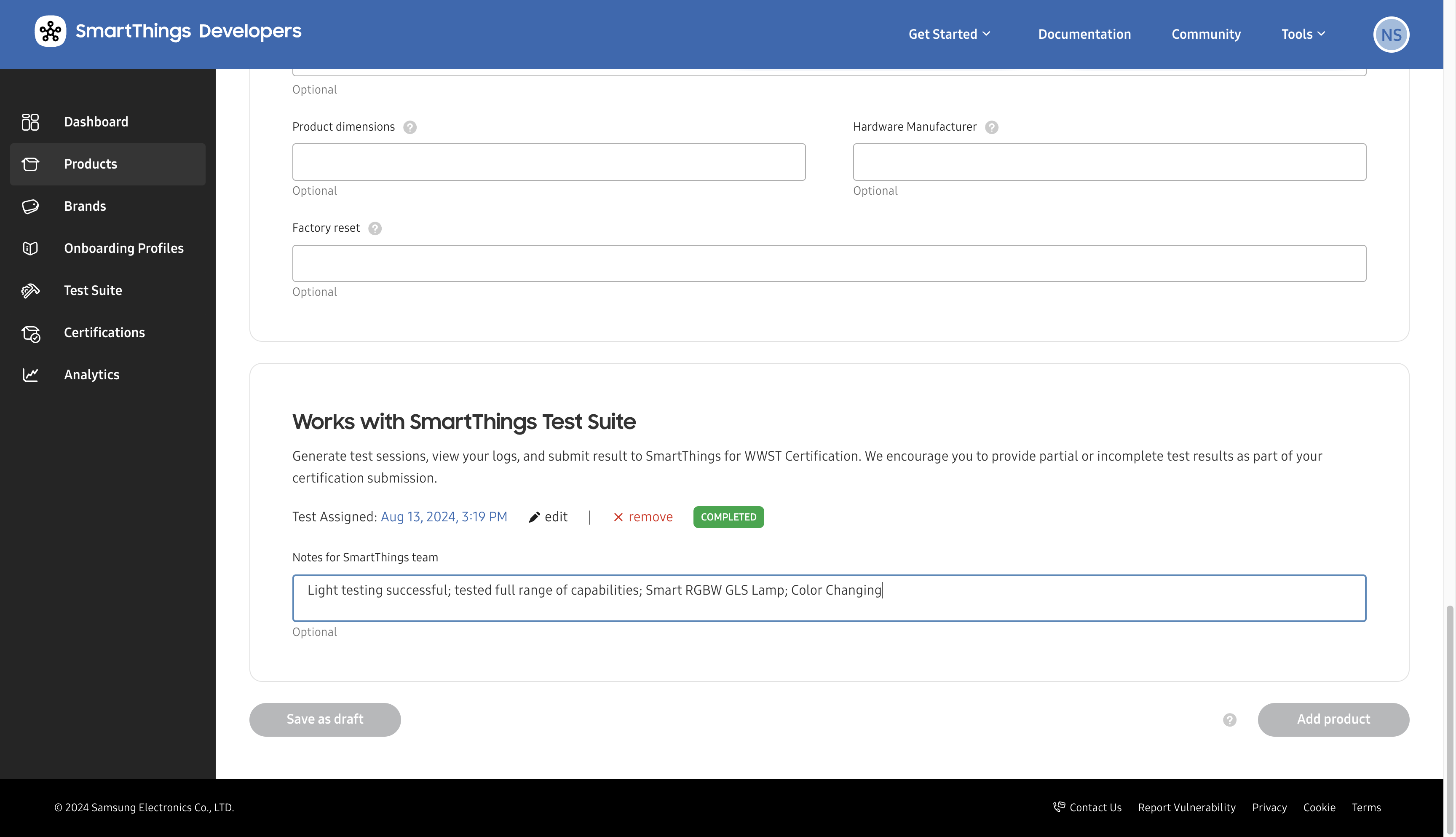Go to Documentation in top nav
Viewport: 1456px width, 837px height.
click(1084, 34)
